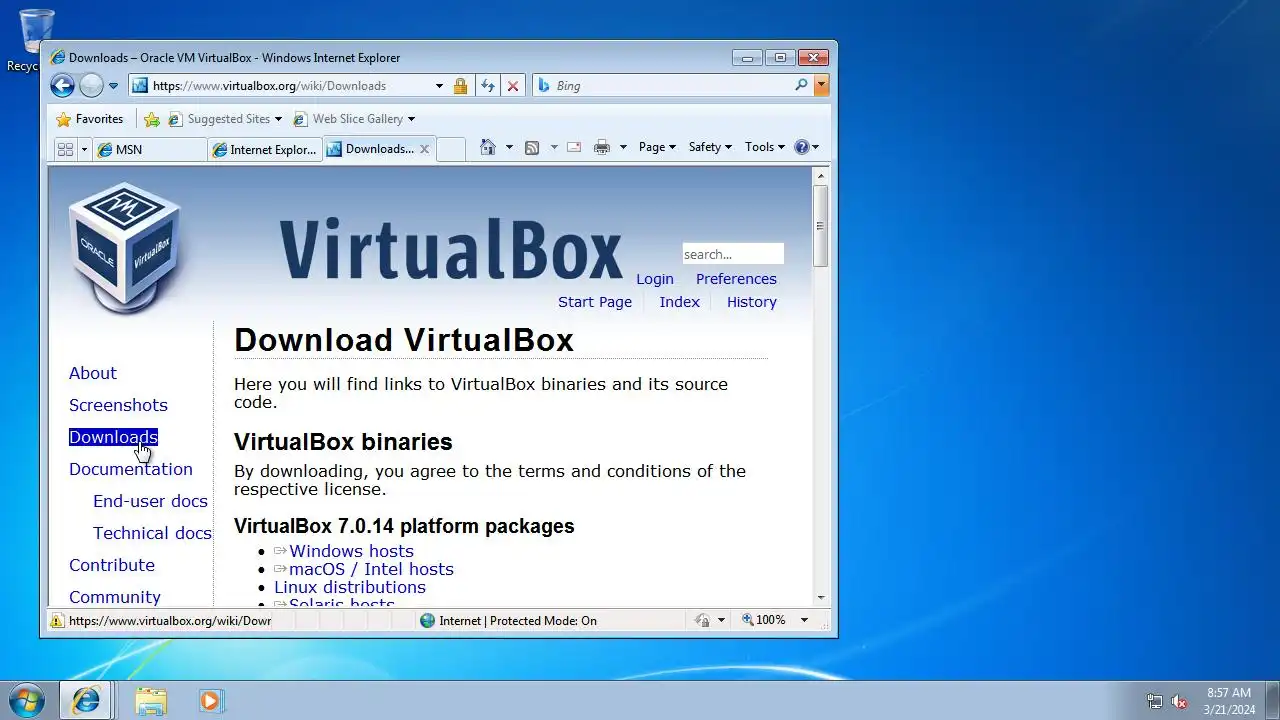Click the Refresh page icon
The image size is (1280, 720).
click(487, 86)
